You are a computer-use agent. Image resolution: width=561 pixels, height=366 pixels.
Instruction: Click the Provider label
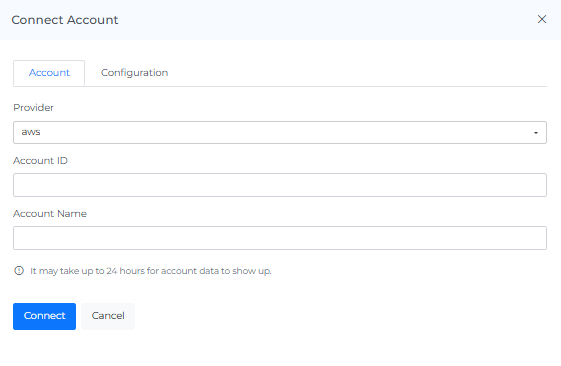pos(33,108)
